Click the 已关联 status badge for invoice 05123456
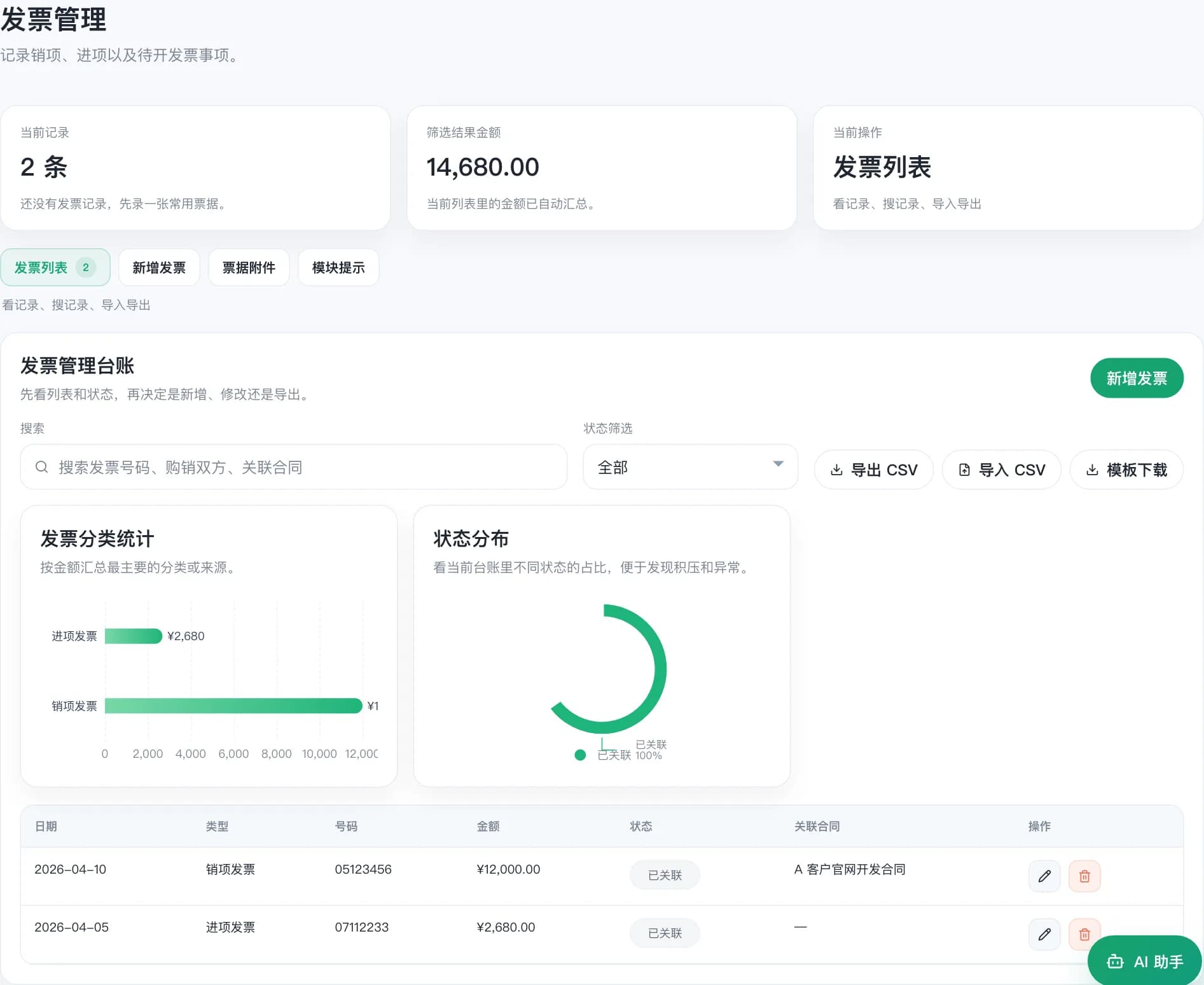The image size is (1204, 985). [664, 875]
